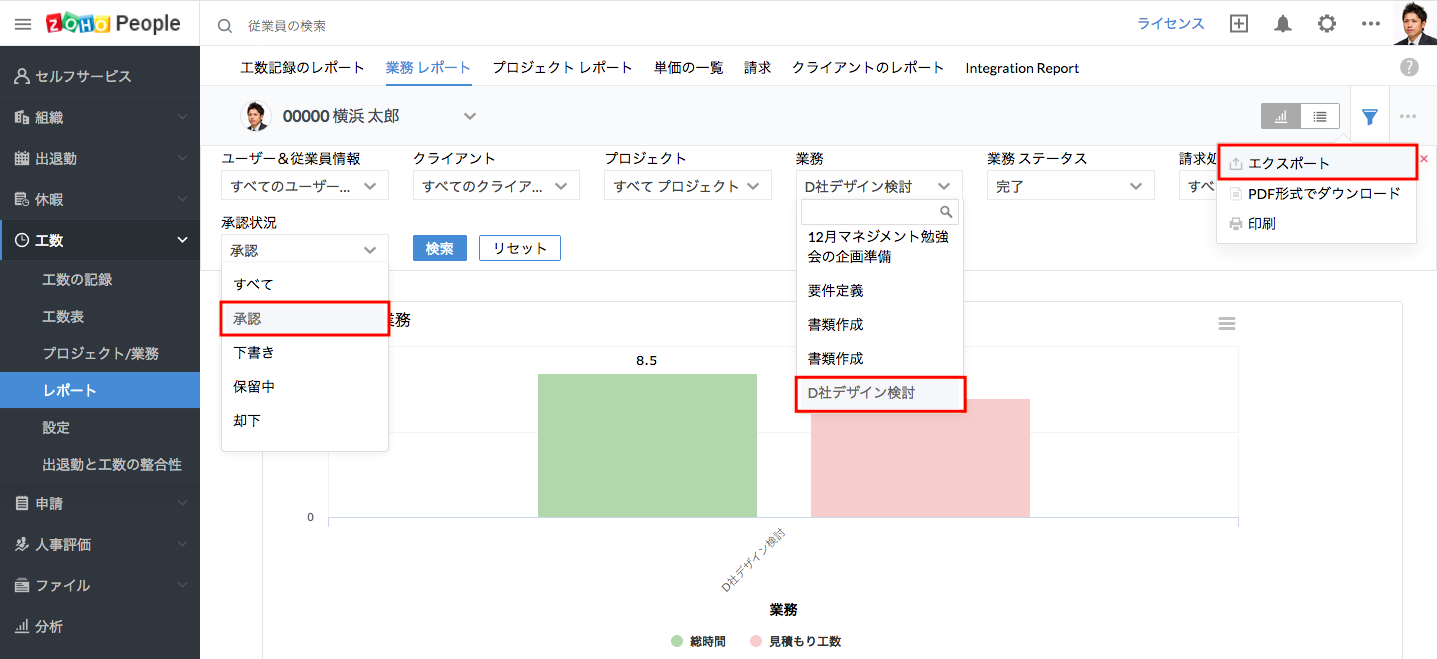Switch to プロジェクト レポート tab
The image size is (1437, 659).
tap(562, 68)
